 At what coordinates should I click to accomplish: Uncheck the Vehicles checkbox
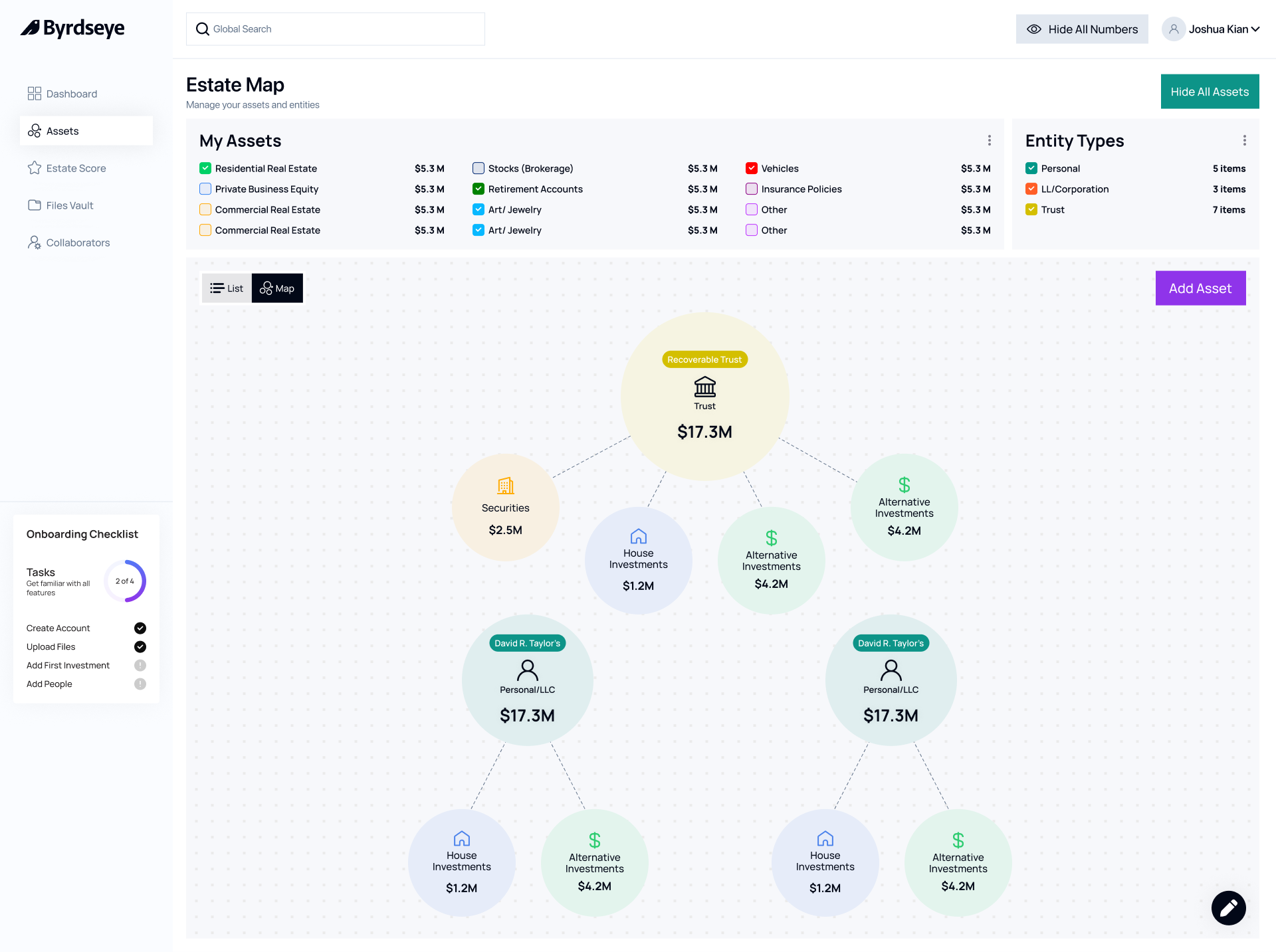click(x=752, y=169)
